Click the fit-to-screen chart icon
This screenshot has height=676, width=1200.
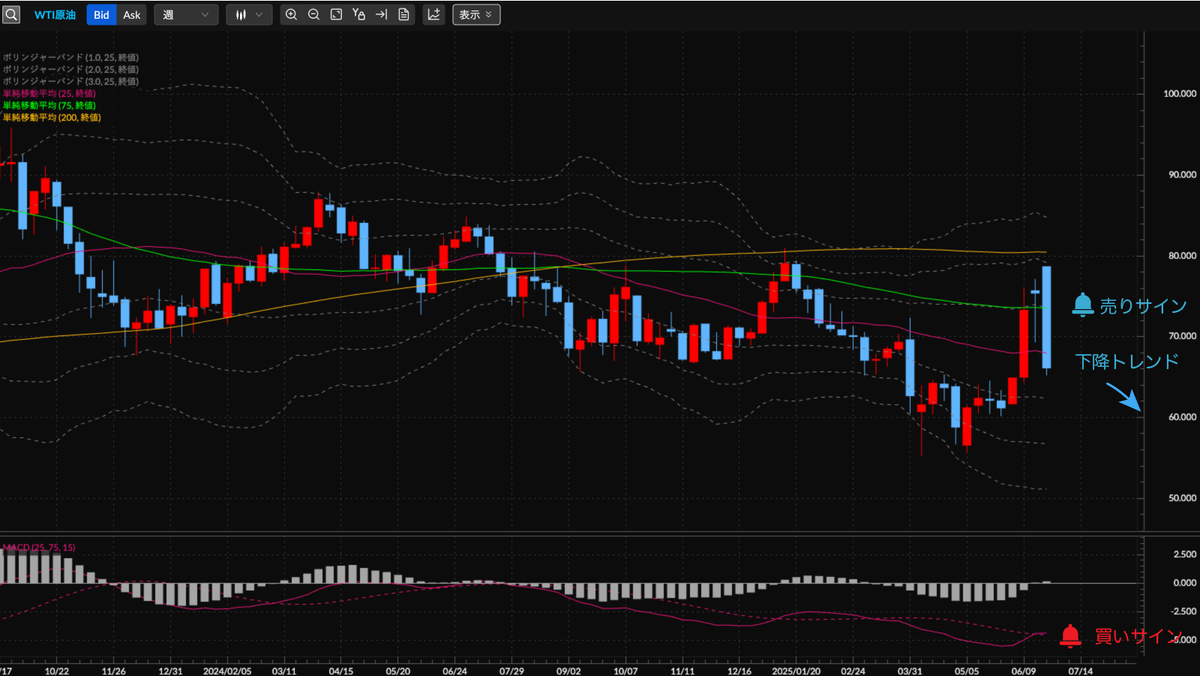coord(336,15)
